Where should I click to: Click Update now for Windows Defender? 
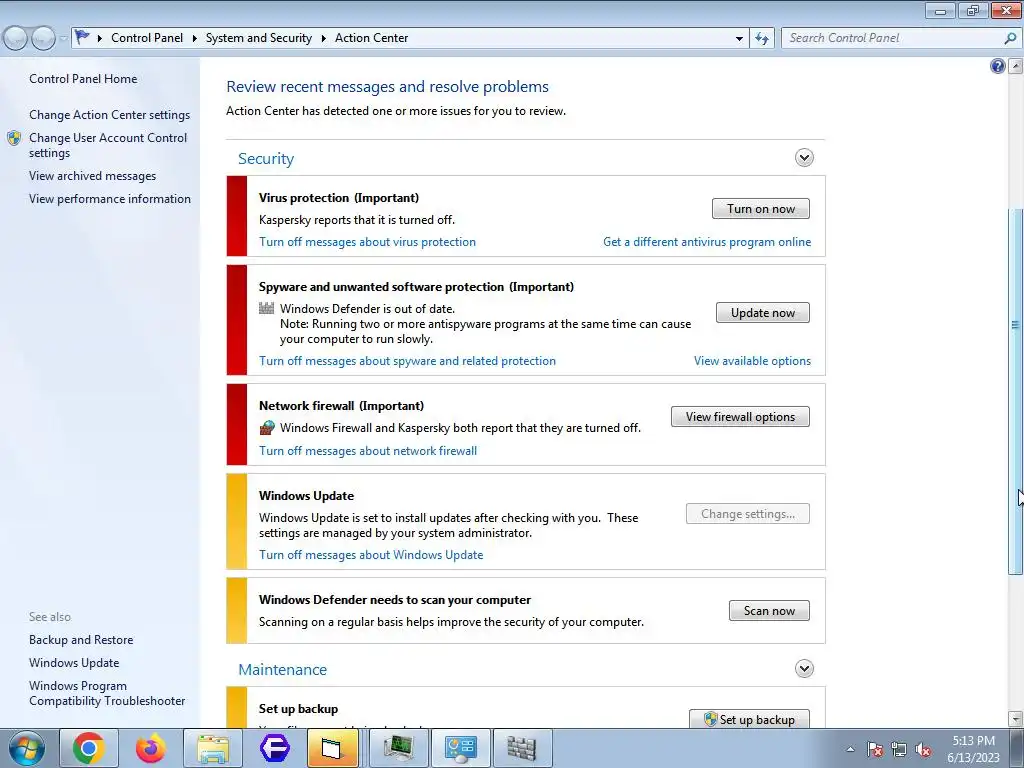point(763,313)
